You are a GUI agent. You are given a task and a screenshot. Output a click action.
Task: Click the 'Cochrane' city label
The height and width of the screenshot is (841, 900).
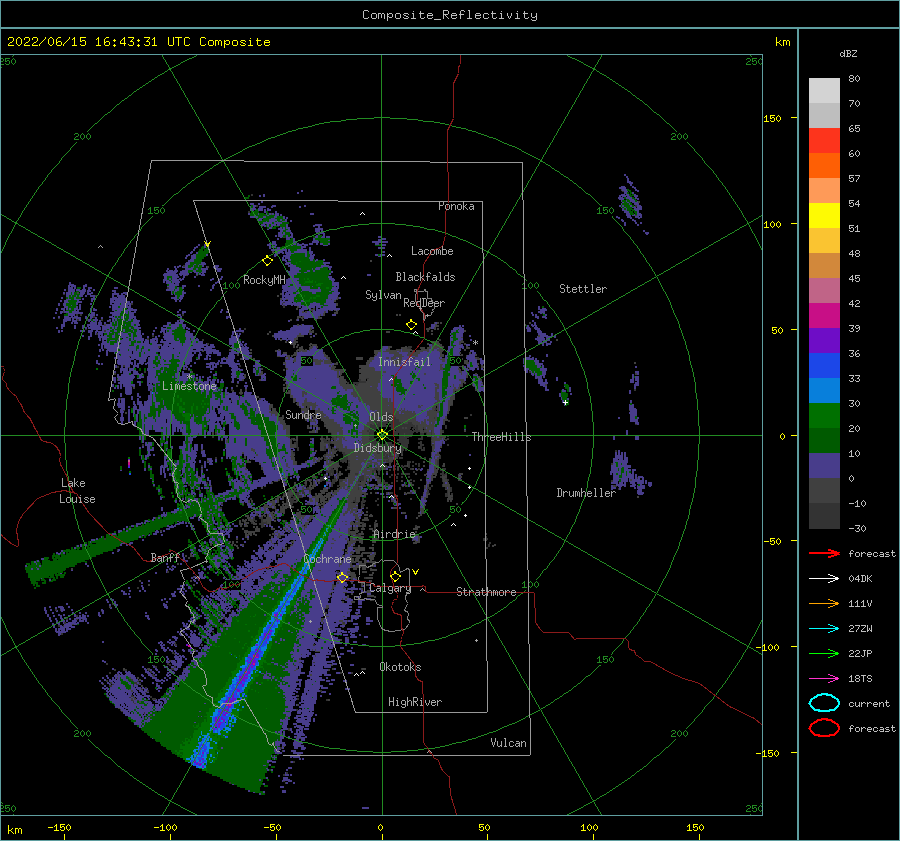click(x=327, y=559)
